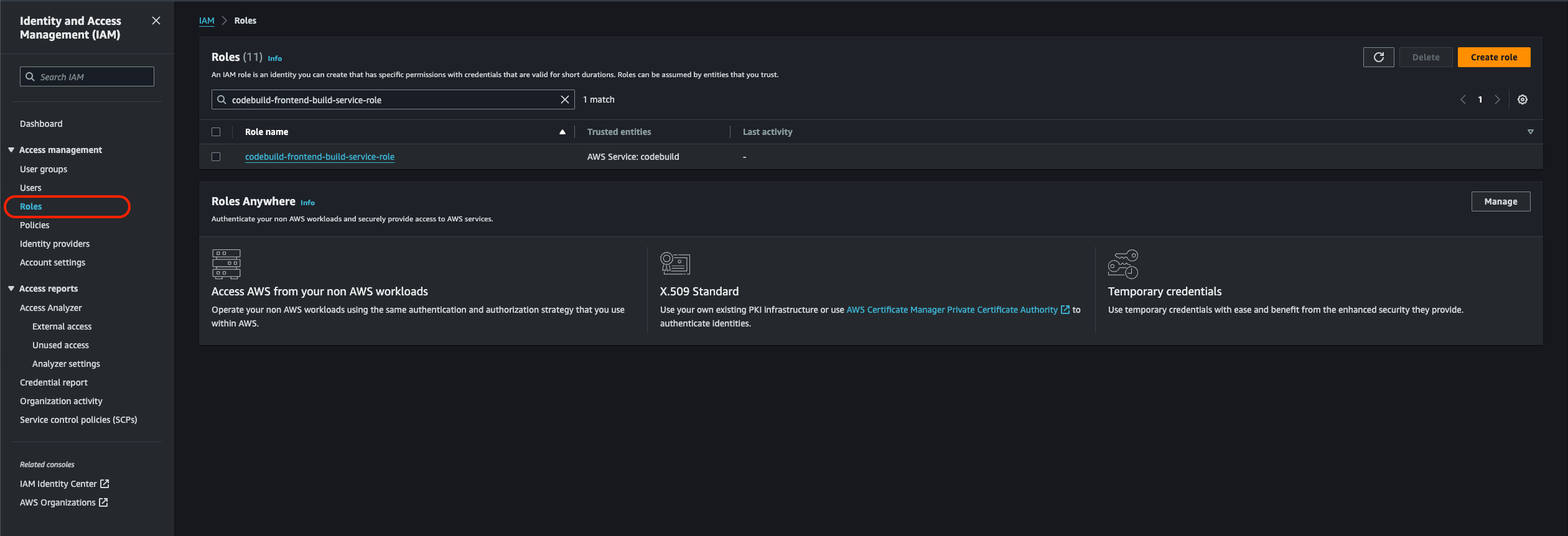Click the Role name sort ascending arrow

(562, 132)
